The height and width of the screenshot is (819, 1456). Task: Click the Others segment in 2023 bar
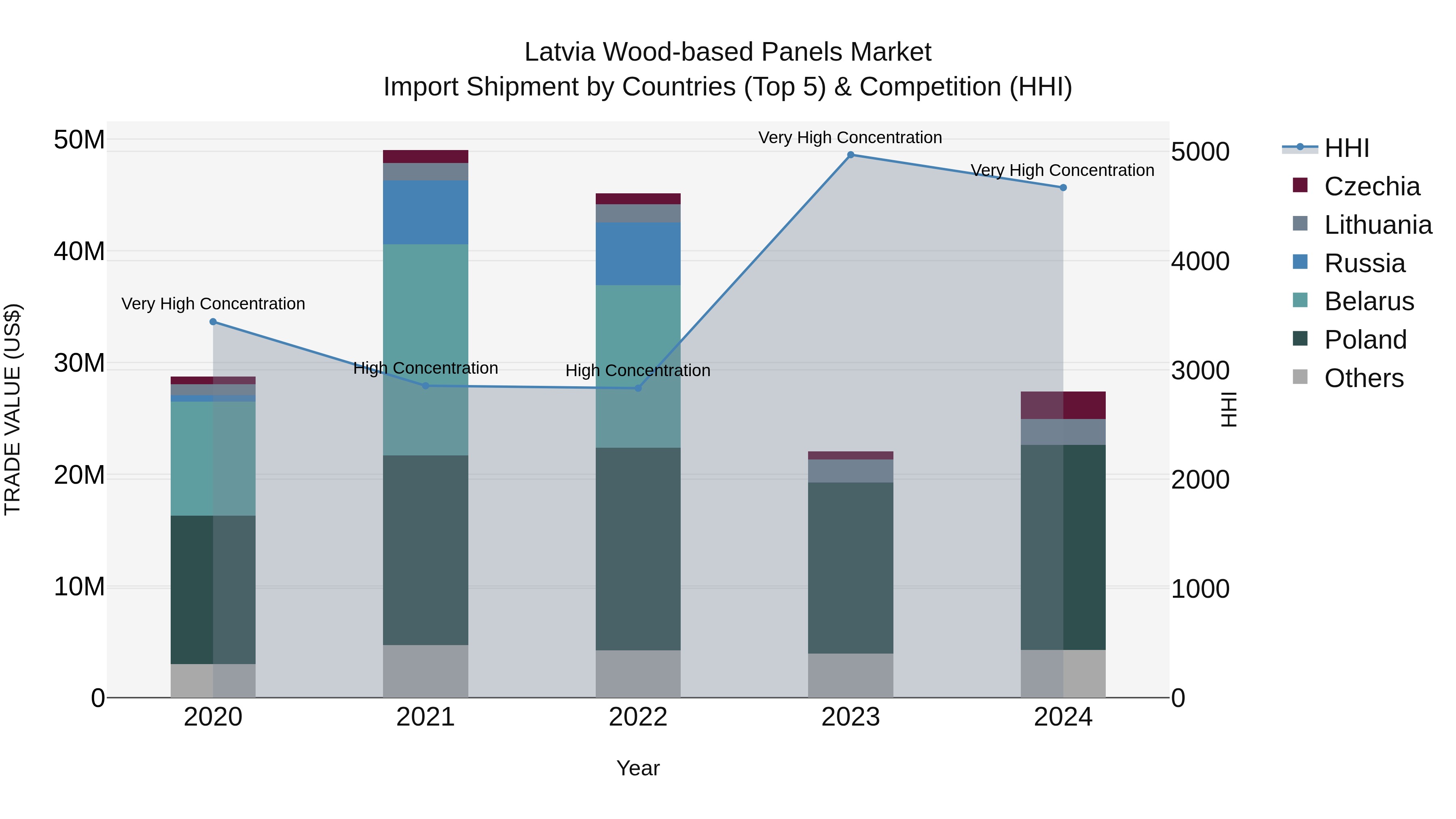(851, 675)
